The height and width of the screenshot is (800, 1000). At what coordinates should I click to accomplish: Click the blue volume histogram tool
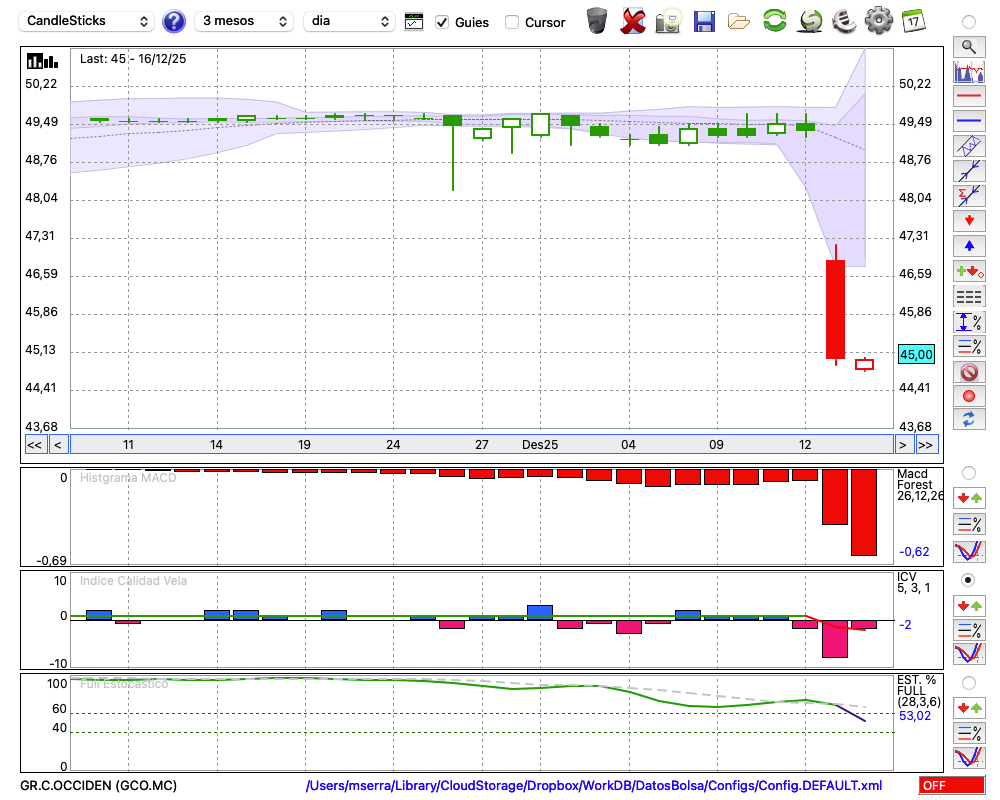point(969,71)
